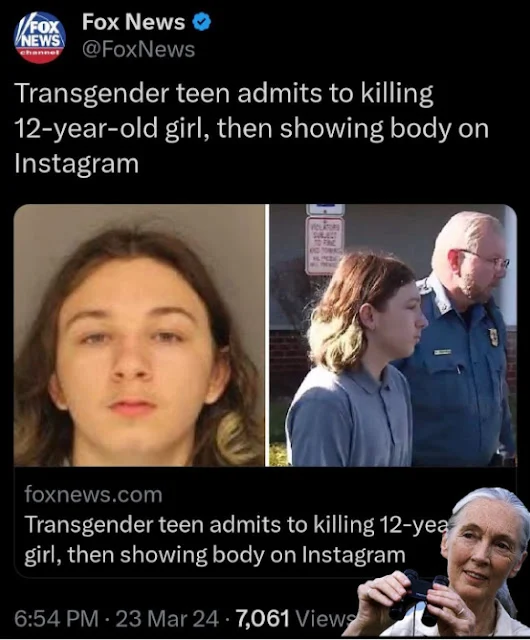
Task: Click the Fox News profile avatar logo
Action: pos(40,37)
